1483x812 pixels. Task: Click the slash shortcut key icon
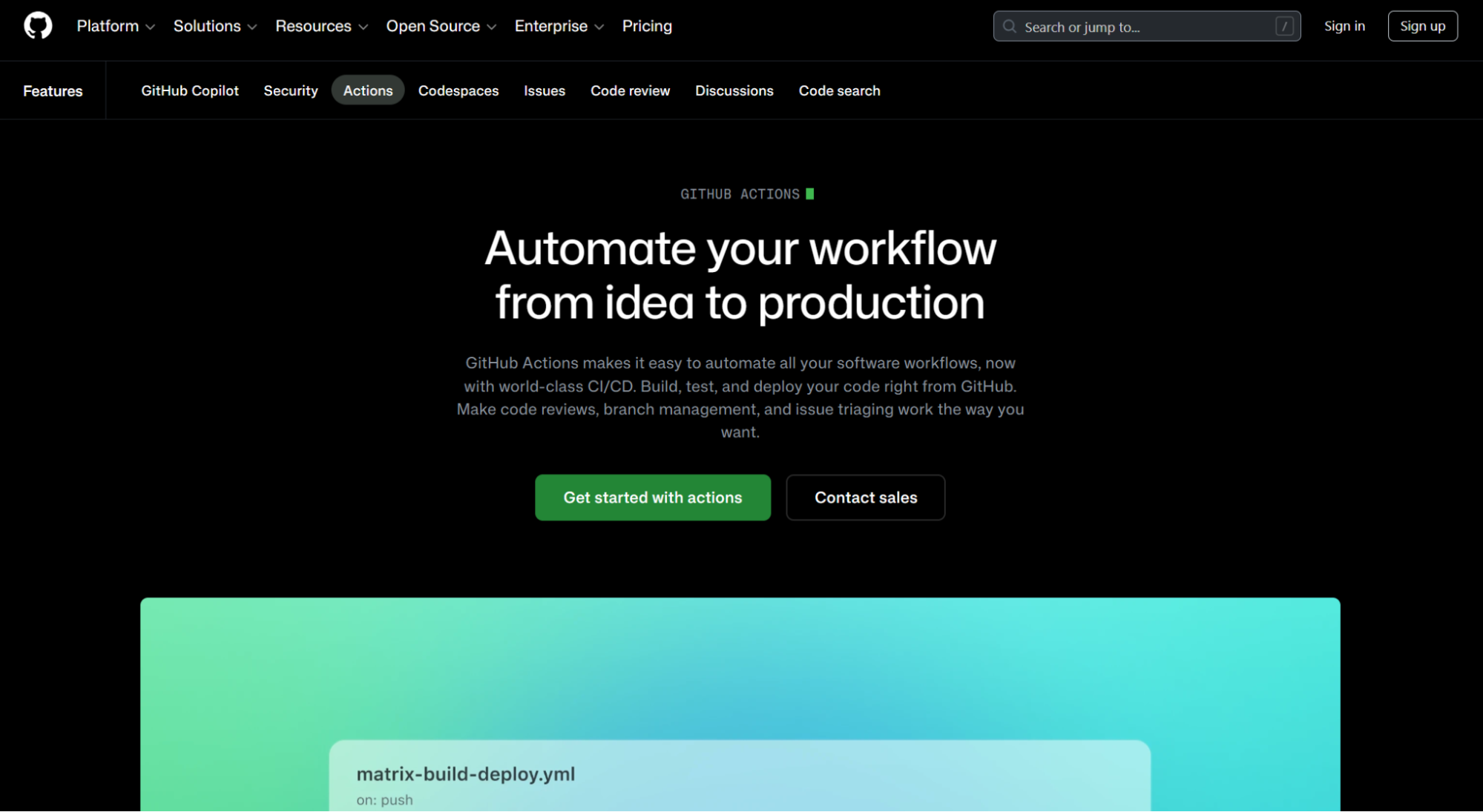[1284, 27]
